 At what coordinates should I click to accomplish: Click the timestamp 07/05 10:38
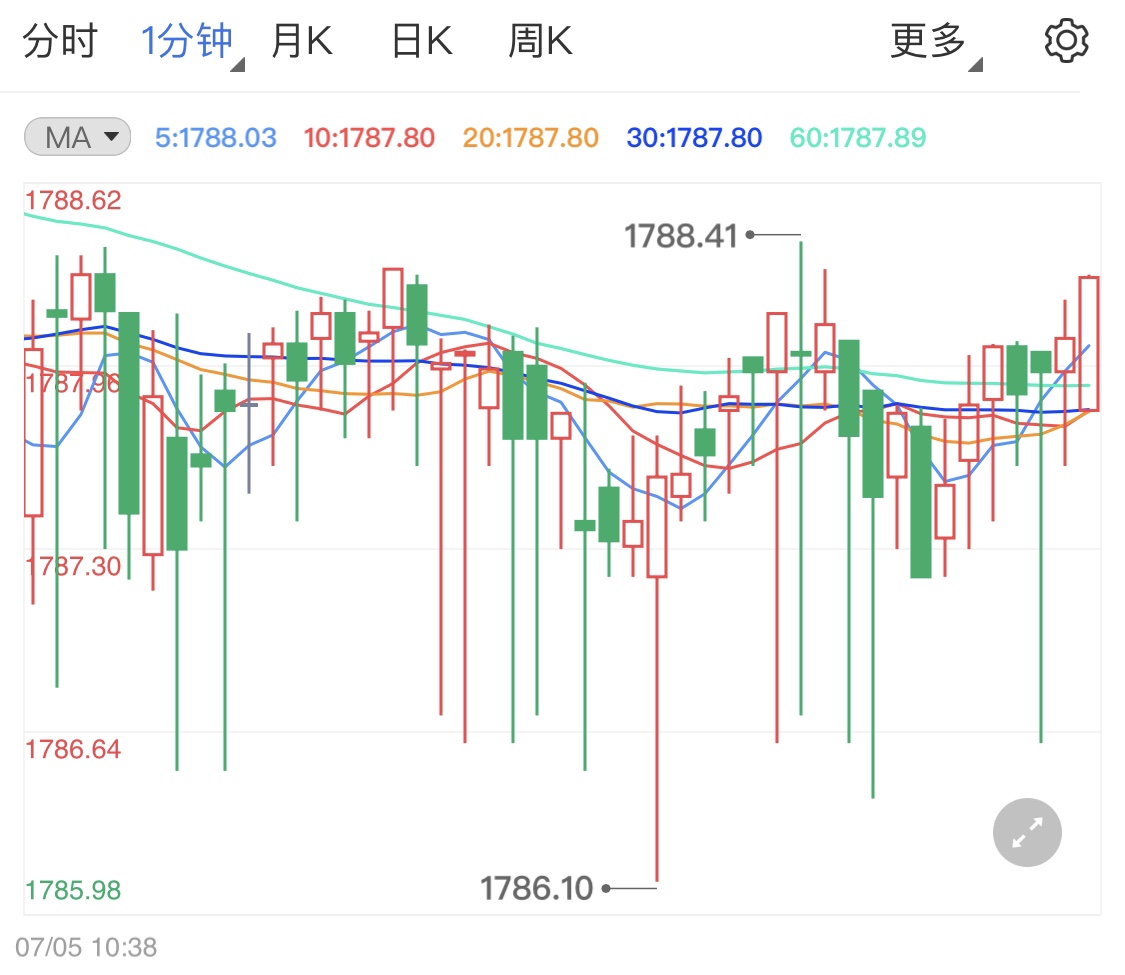pyautogui.click(x=86, y=947)
